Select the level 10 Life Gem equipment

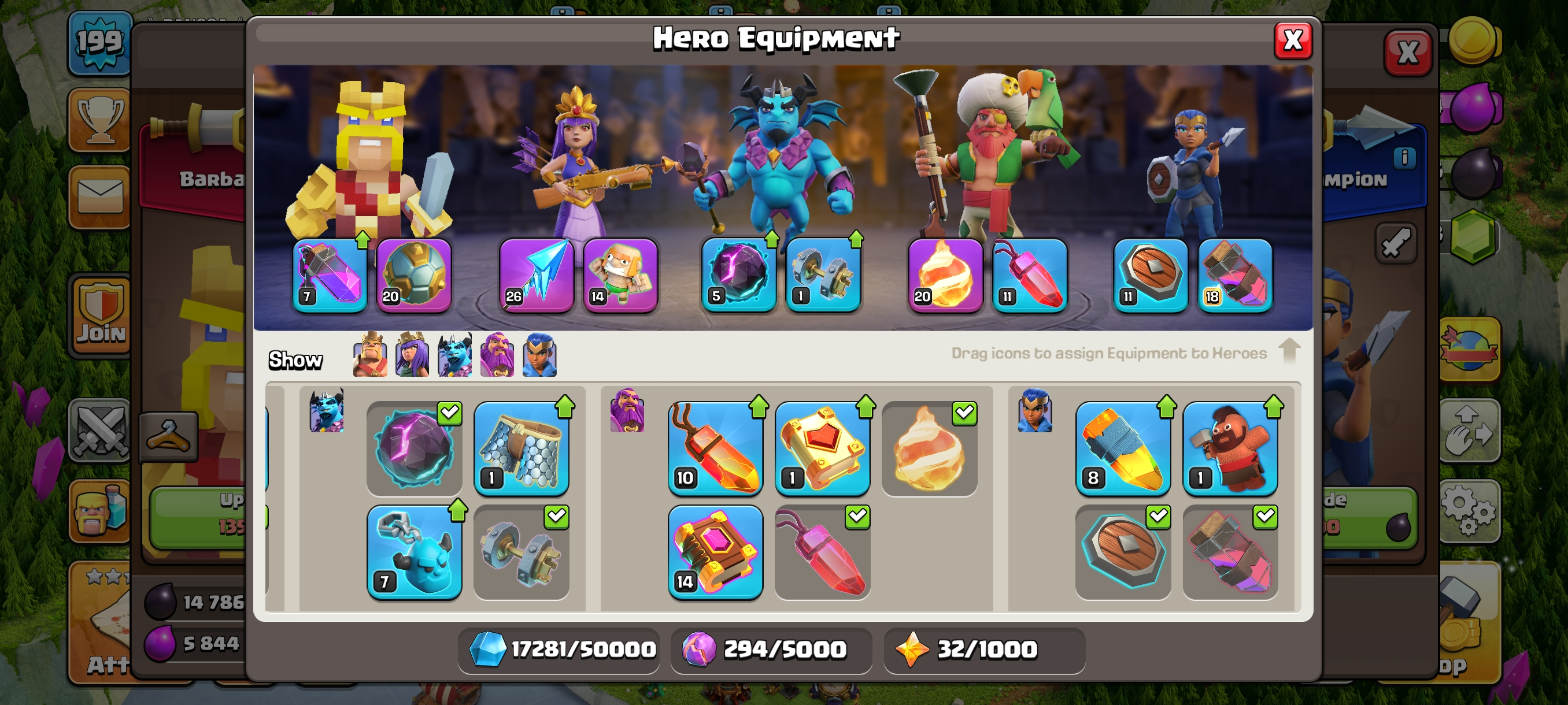click(x=715, y=448)
